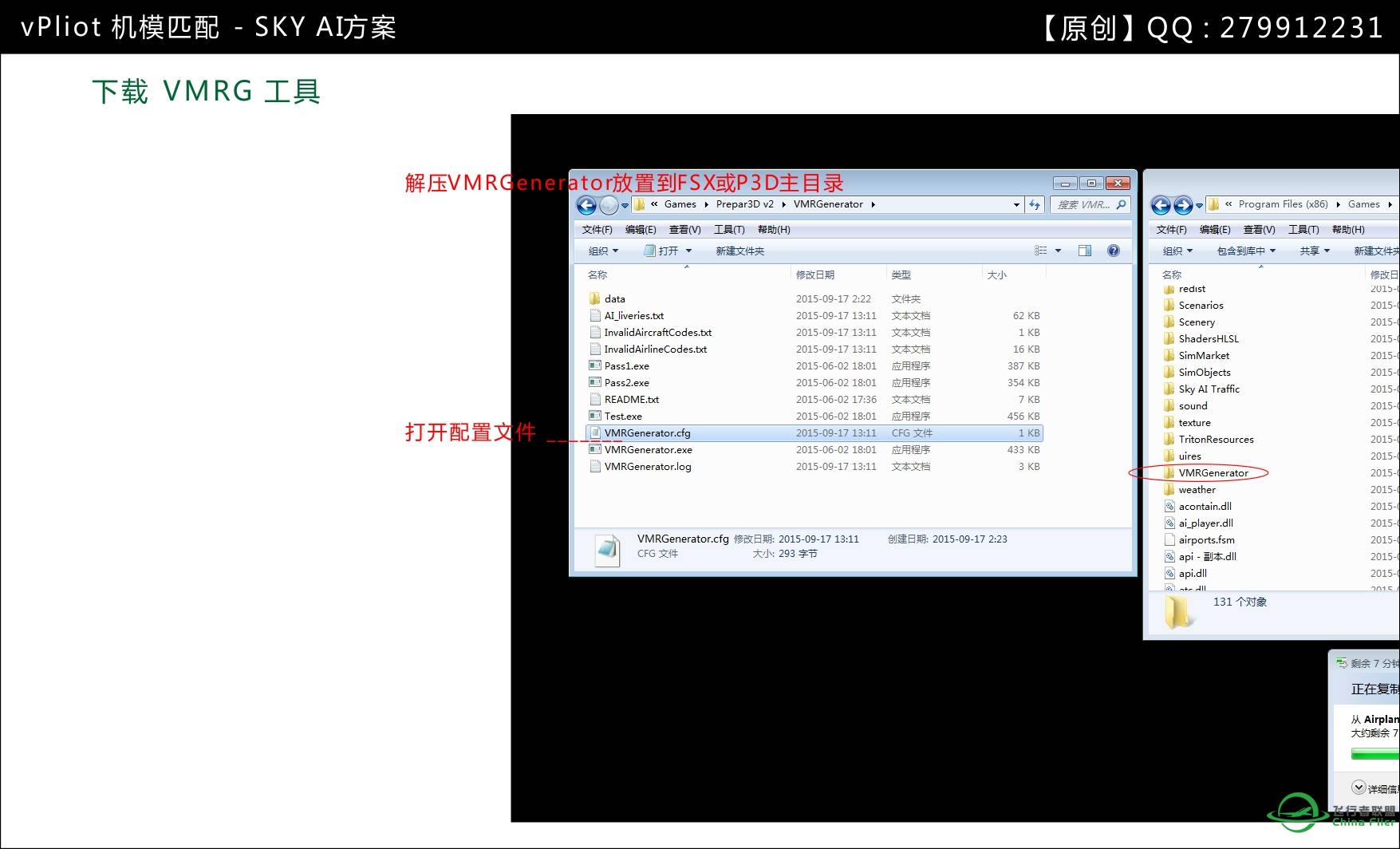Viewport: 1400px width, 849px height.
Task: Select Test.exe application icon
Action: coord(594,416)
